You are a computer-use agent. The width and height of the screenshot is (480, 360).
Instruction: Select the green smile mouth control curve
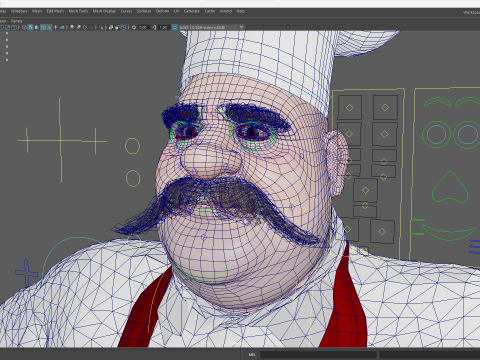449,232
